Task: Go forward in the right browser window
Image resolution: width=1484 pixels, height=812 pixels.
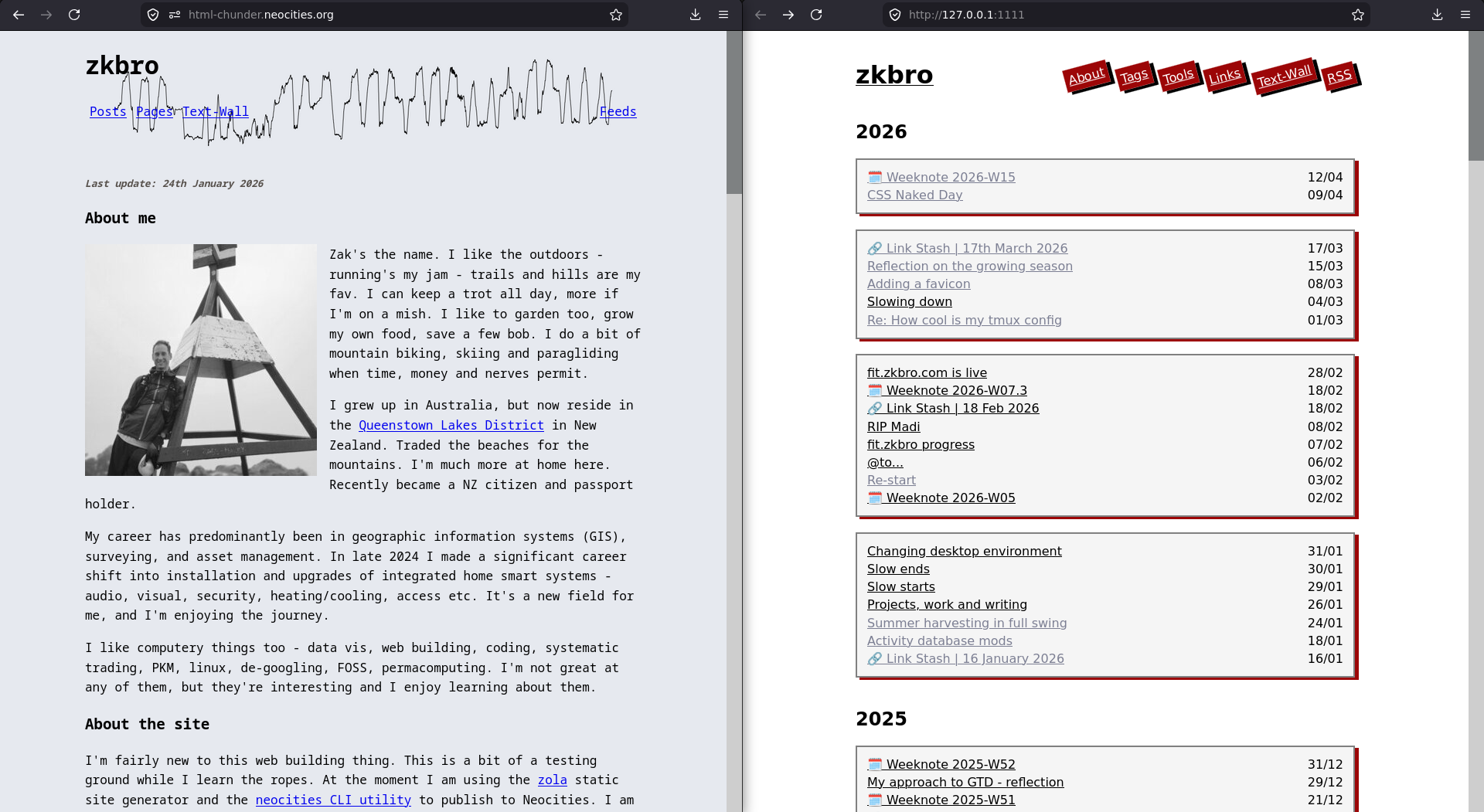Action: (x=788, y=15)
